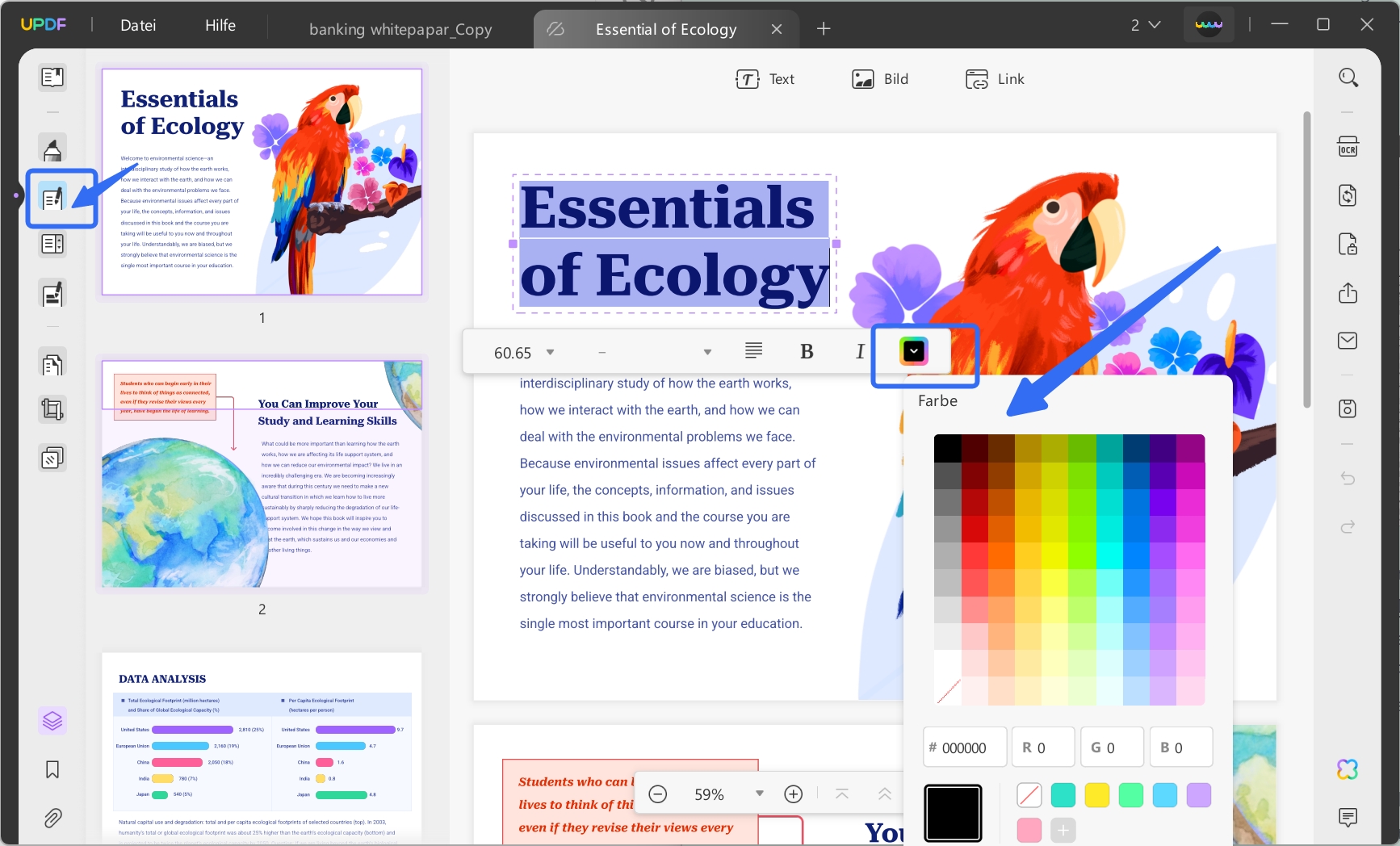Screen dimensions: 1400x846
Task: Toggle italic formatting
Action: point(859,352)
